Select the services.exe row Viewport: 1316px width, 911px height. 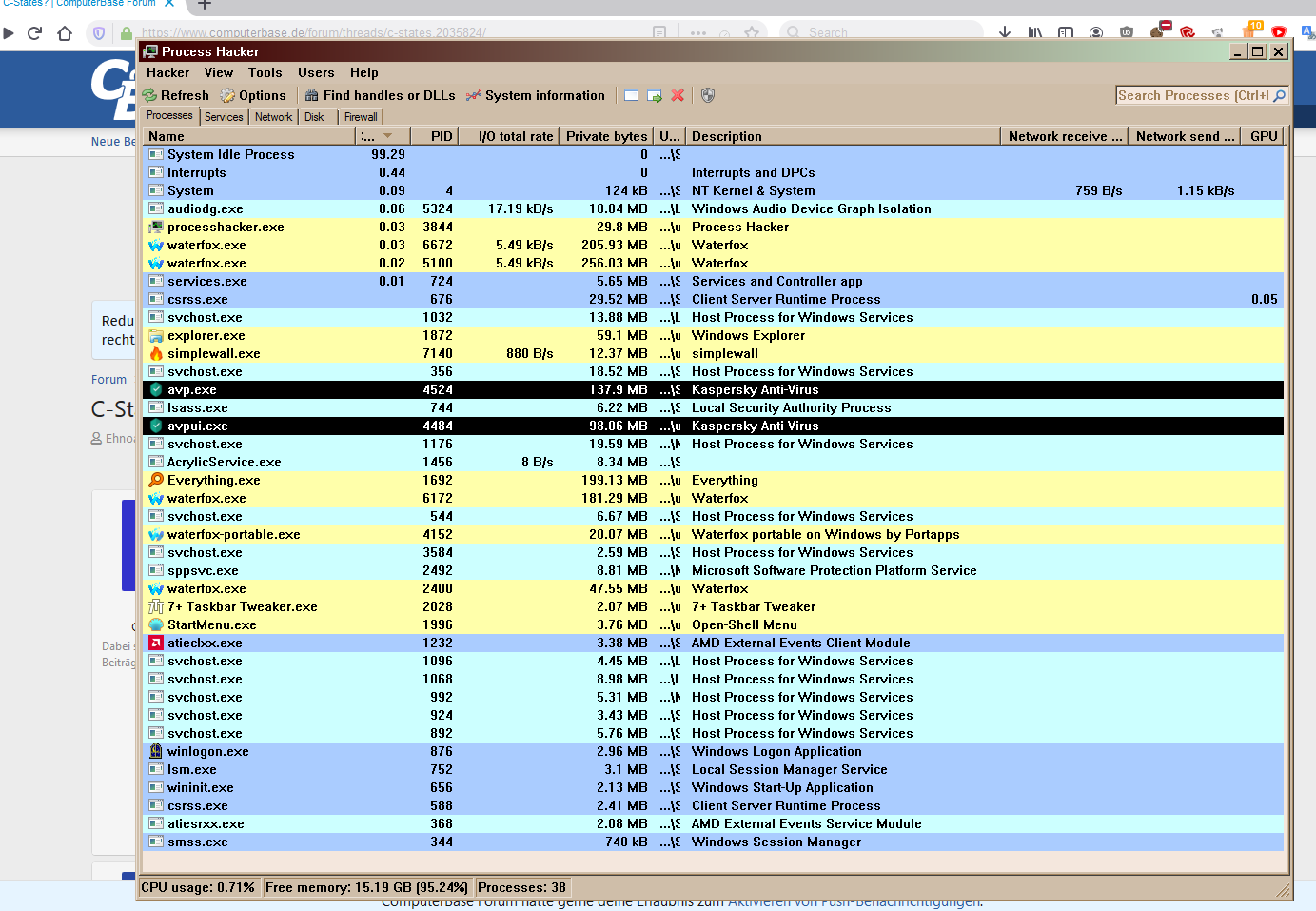point(713,281)
